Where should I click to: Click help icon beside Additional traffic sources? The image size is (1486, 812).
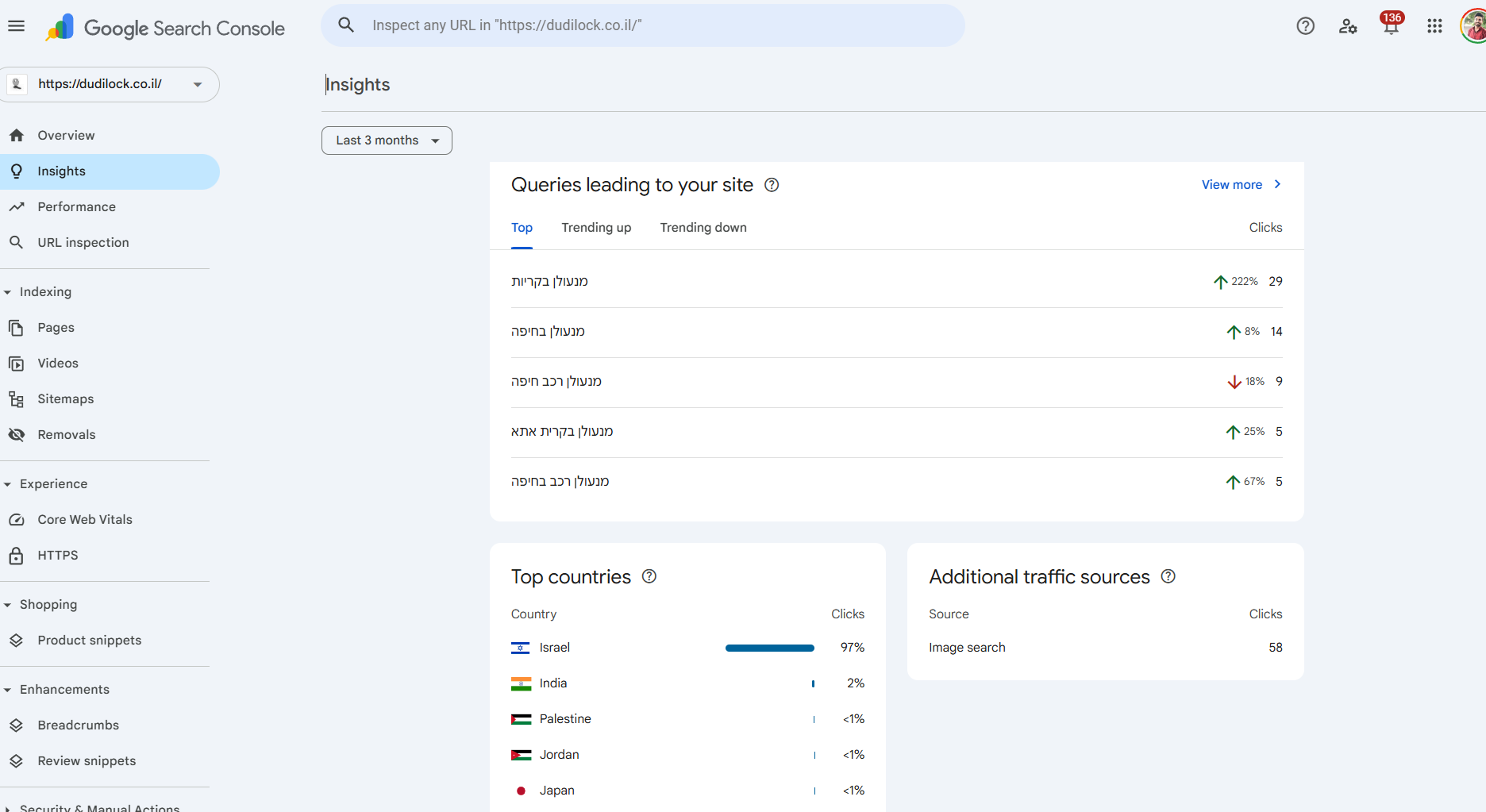(x=1168, y=577)
